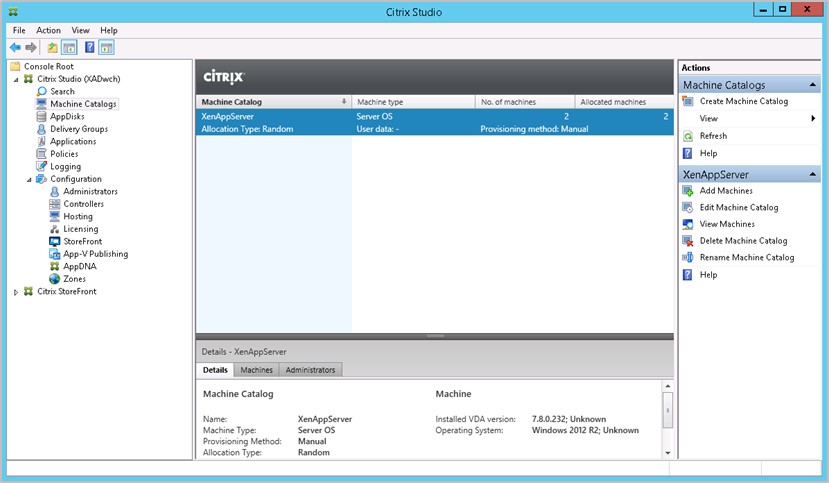This screenshot has width=829, height=483.
Task: Expand the Citrix StoreFront node
Action: click(15, 292)
